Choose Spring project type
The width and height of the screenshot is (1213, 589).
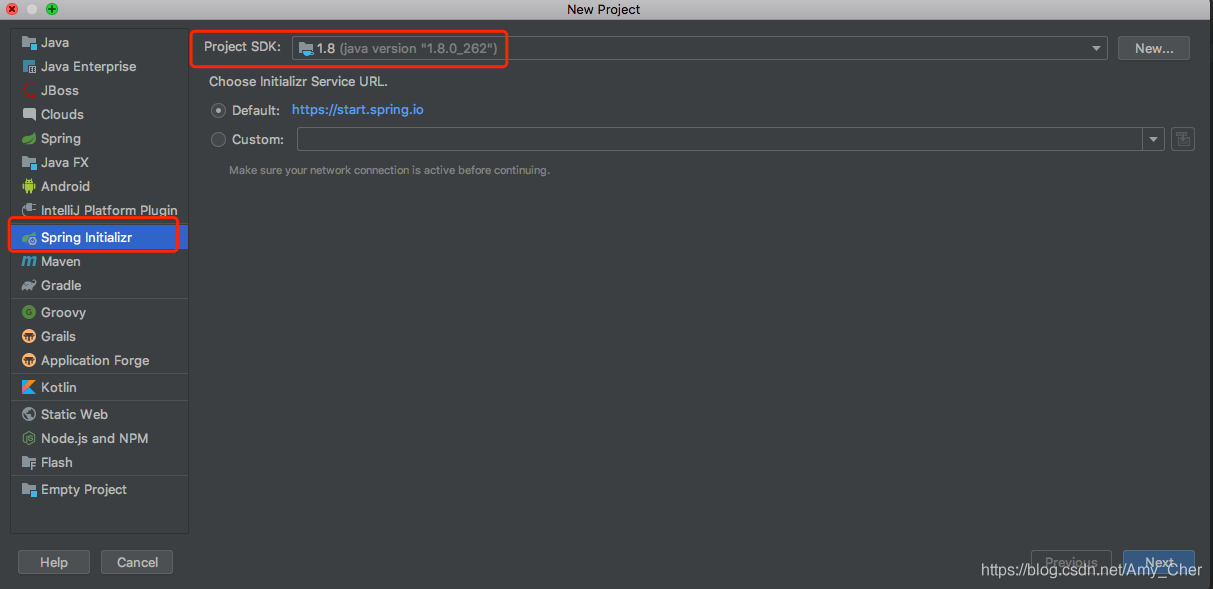click(x=100, y=139)
